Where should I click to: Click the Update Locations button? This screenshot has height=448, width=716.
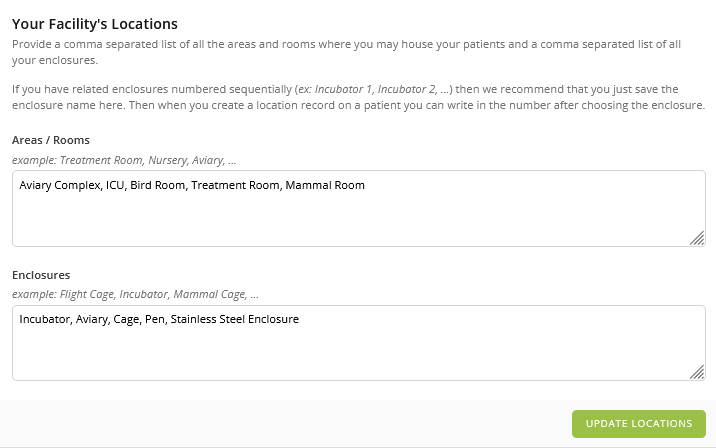coord(638,423)
